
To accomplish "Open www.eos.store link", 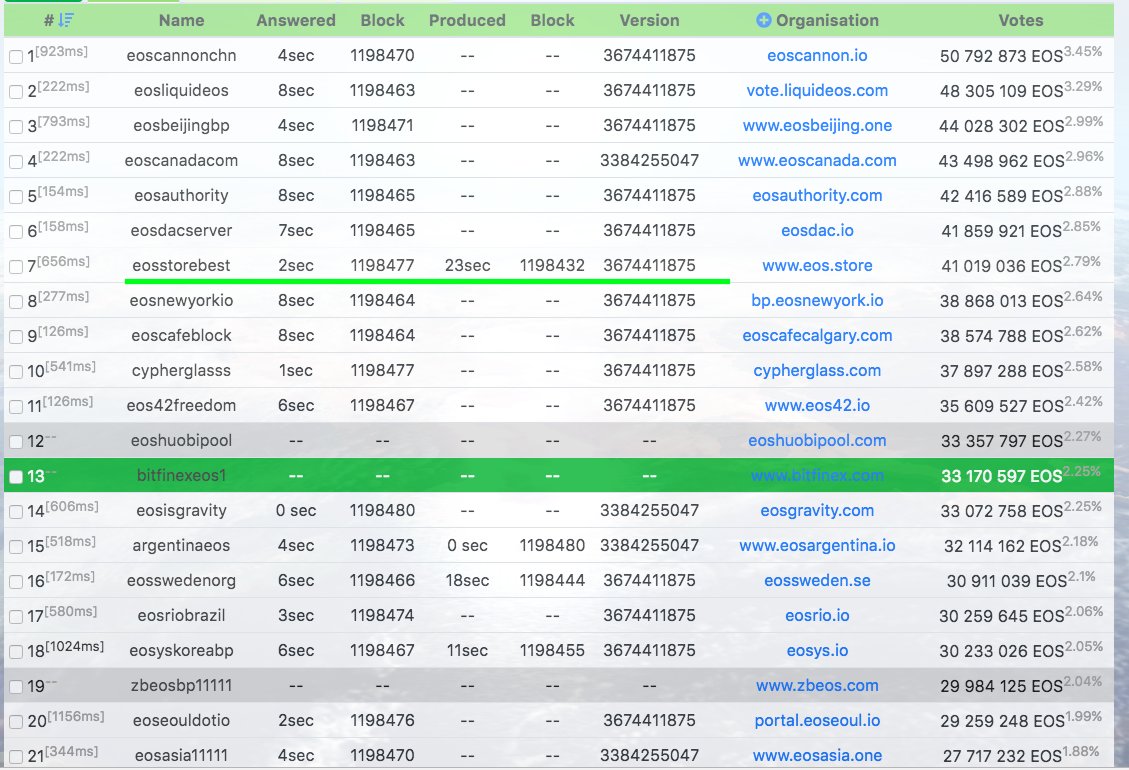I will tap(817, 266).
